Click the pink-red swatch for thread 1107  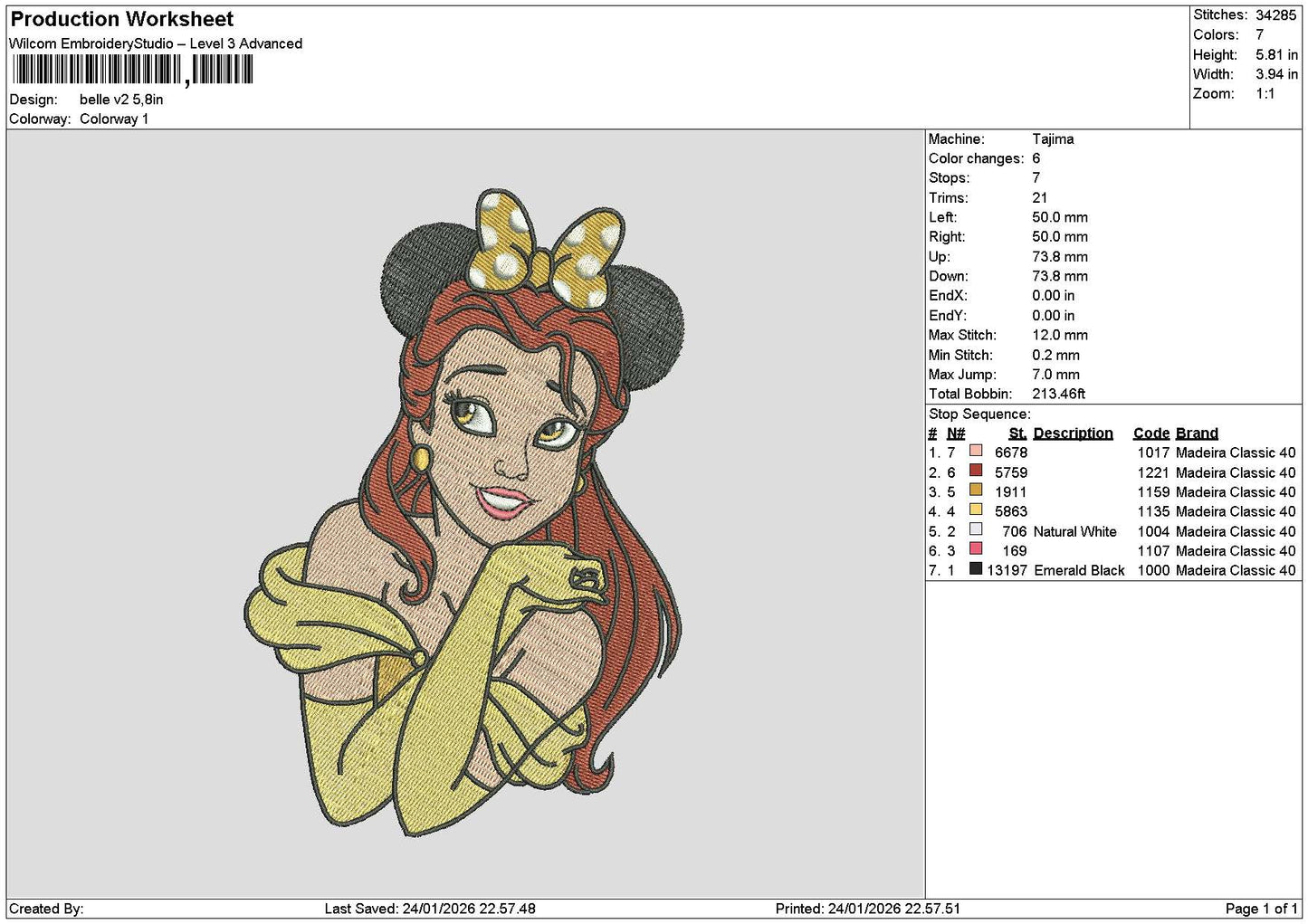(x=976, y=549)
